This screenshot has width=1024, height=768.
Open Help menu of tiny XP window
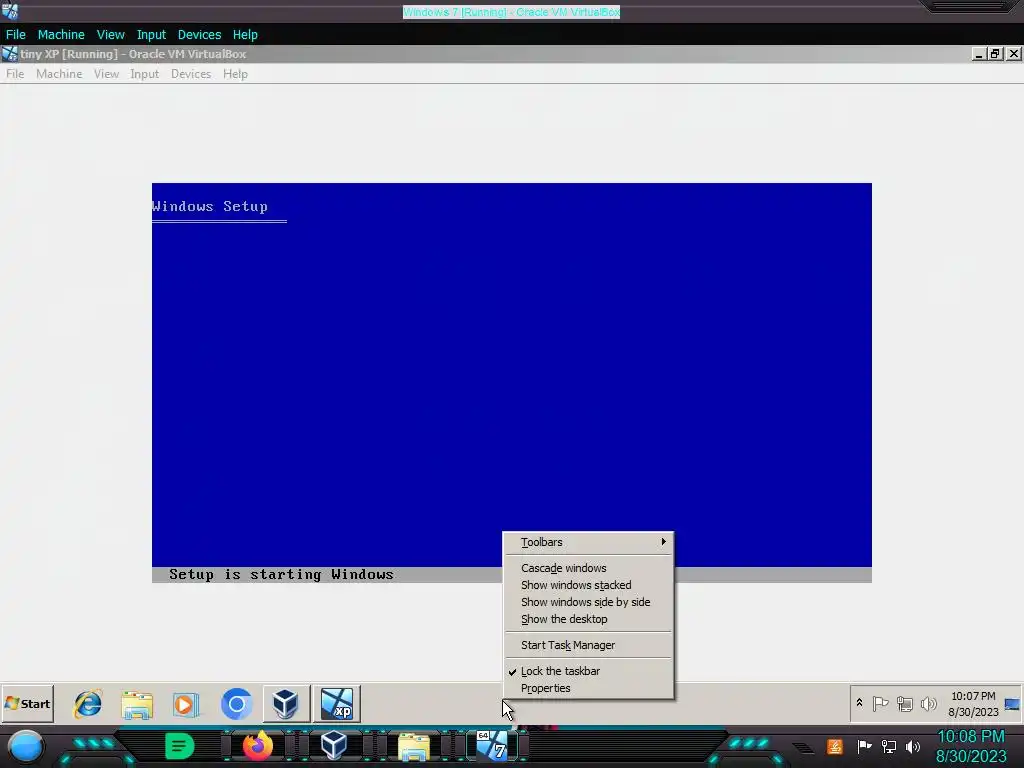tap(235, 74)
